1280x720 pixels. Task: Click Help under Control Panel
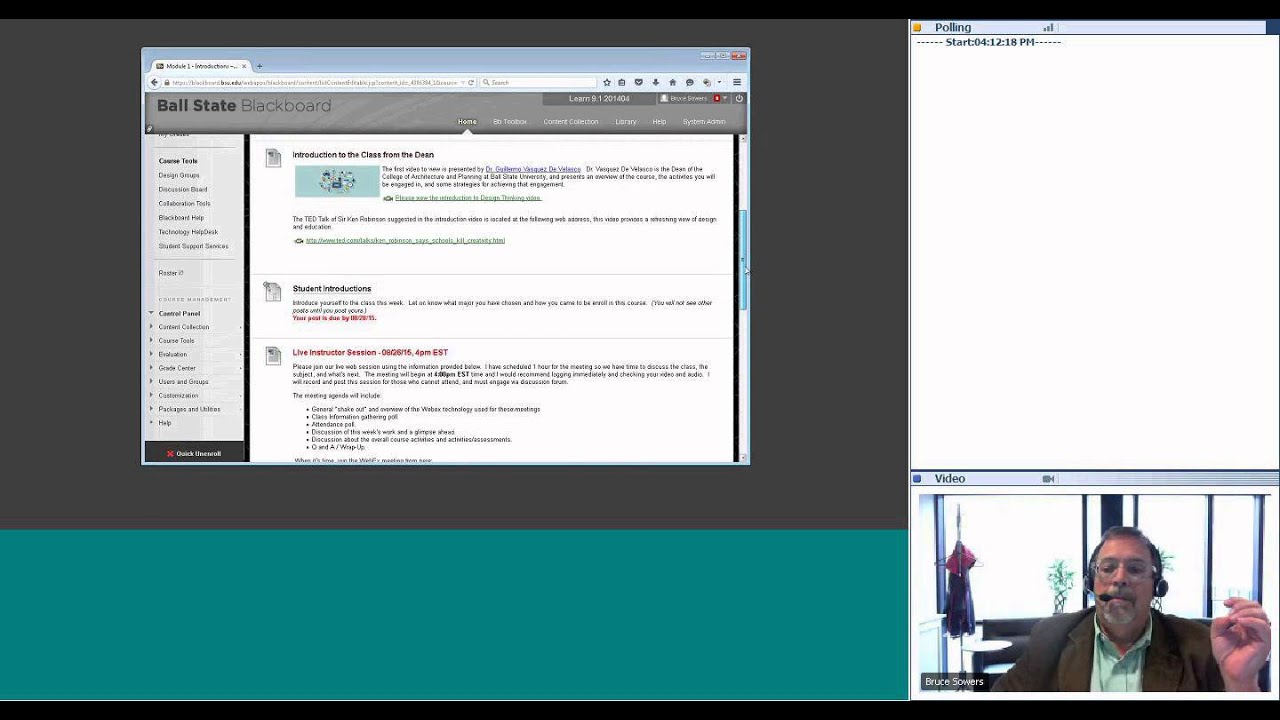click(x=165, y=423)
